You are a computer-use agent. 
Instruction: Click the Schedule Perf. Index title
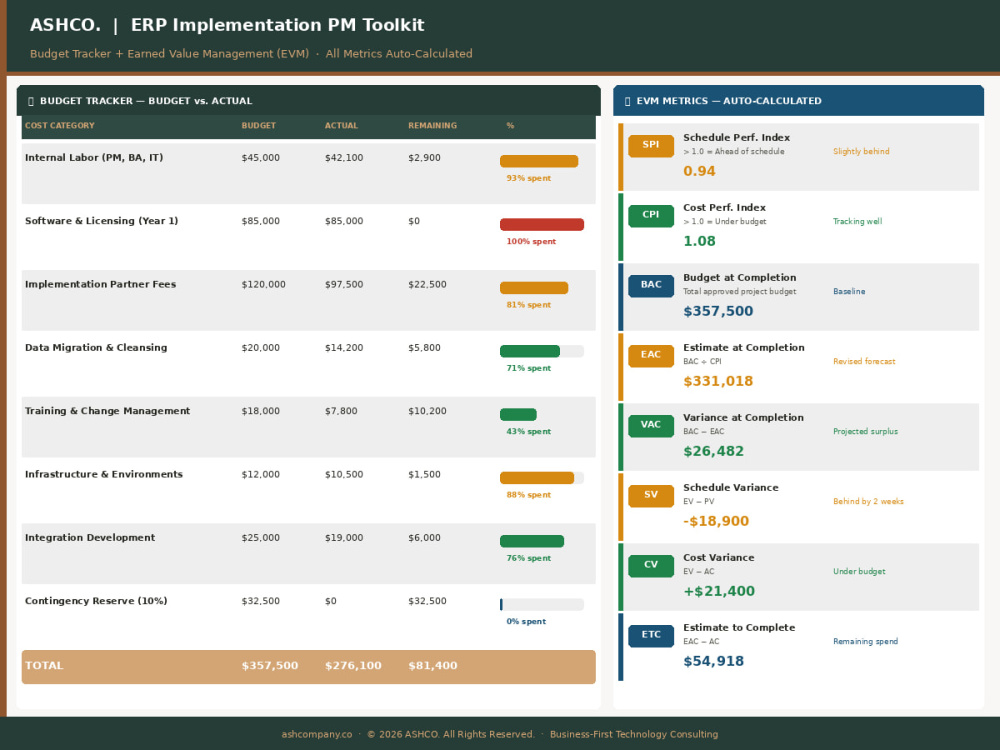tap(737, 137)
